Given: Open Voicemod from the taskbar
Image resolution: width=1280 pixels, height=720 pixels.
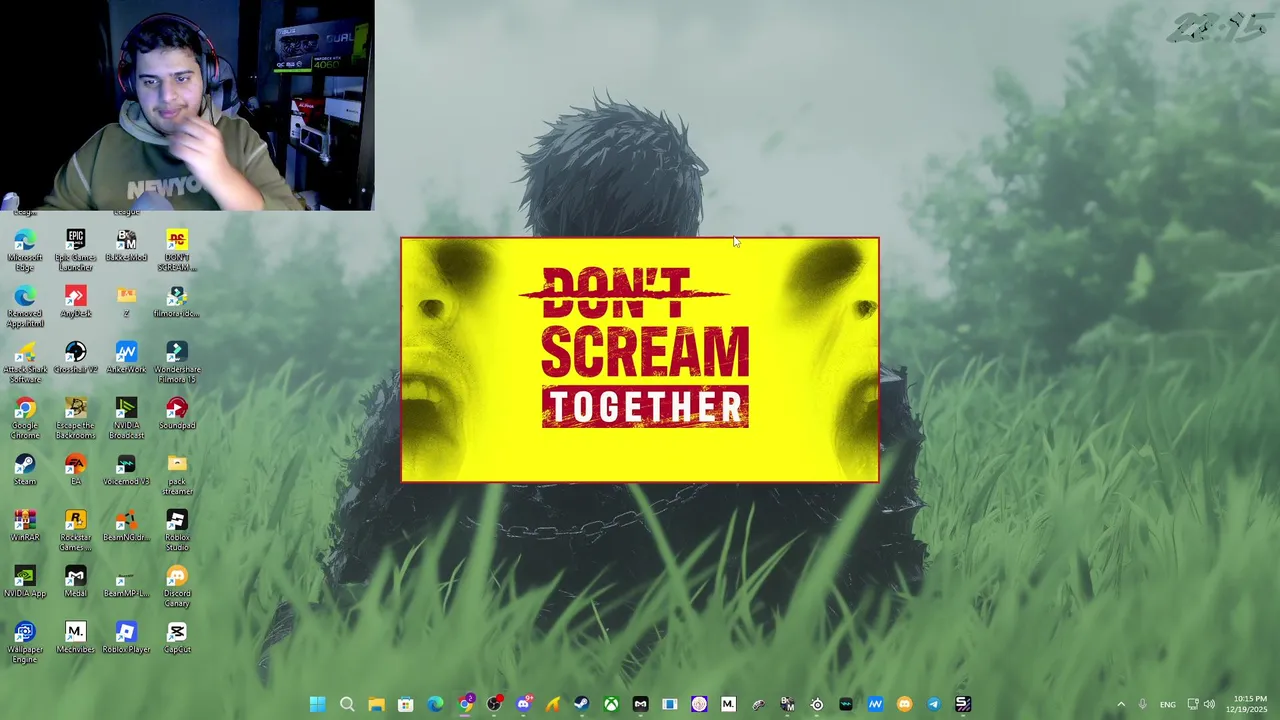Looking at the screenshot, I should (846, 704).
